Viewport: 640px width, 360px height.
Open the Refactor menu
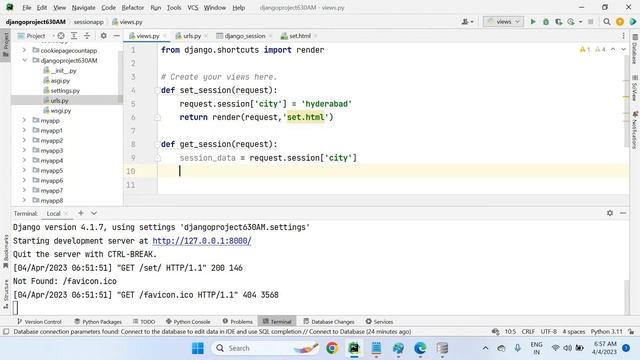[133, 8]
